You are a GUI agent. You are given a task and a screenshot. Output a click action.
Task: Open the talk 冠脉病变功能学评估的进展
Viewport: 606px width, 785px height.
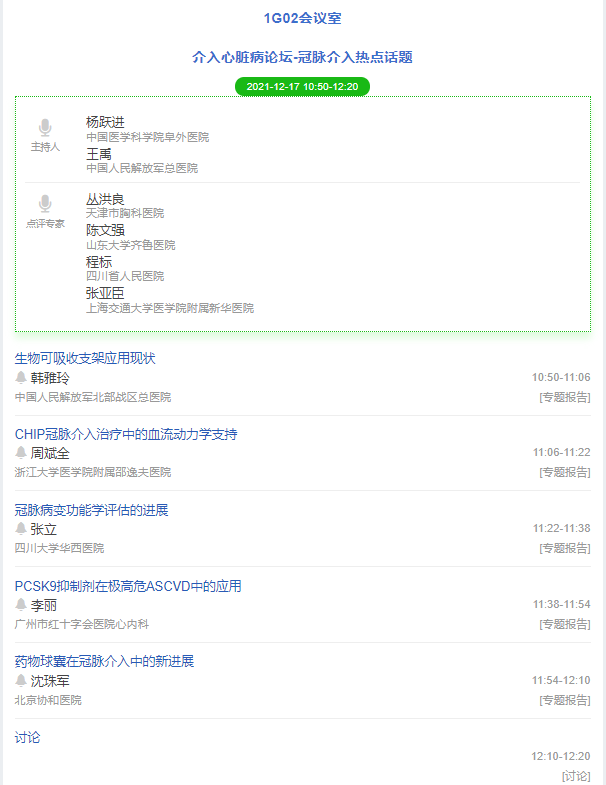pyautogui.click(x=91, y=510)
